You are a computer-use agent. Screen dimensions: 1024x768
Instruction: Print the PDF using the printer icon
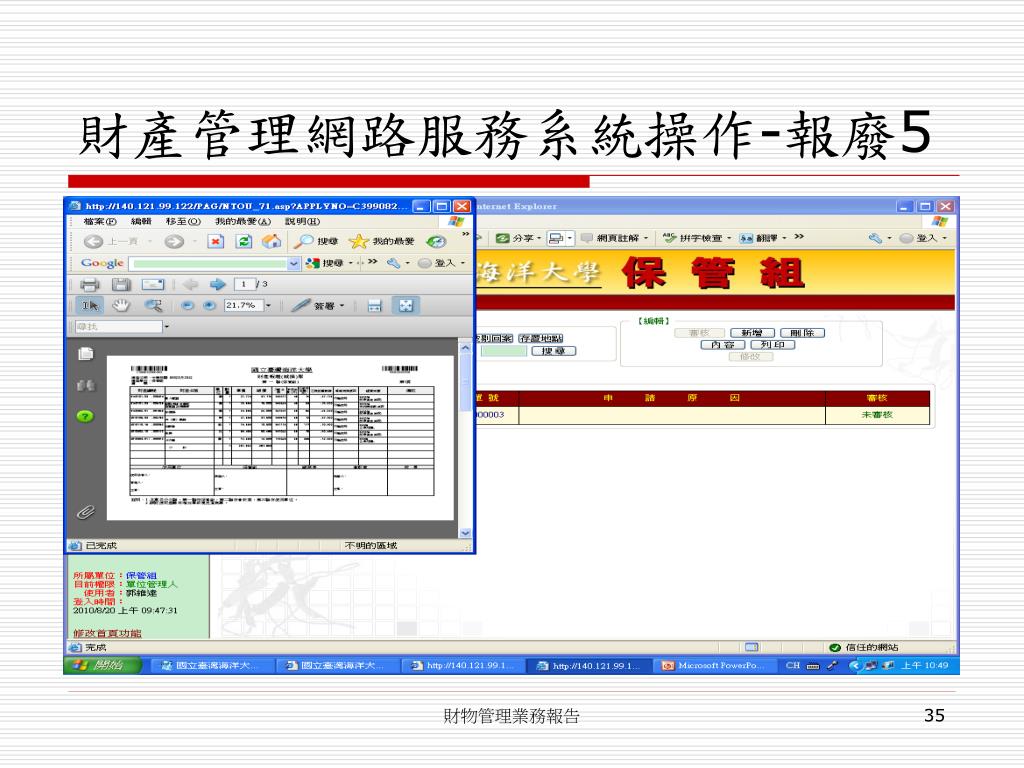[x=89, y=285]
